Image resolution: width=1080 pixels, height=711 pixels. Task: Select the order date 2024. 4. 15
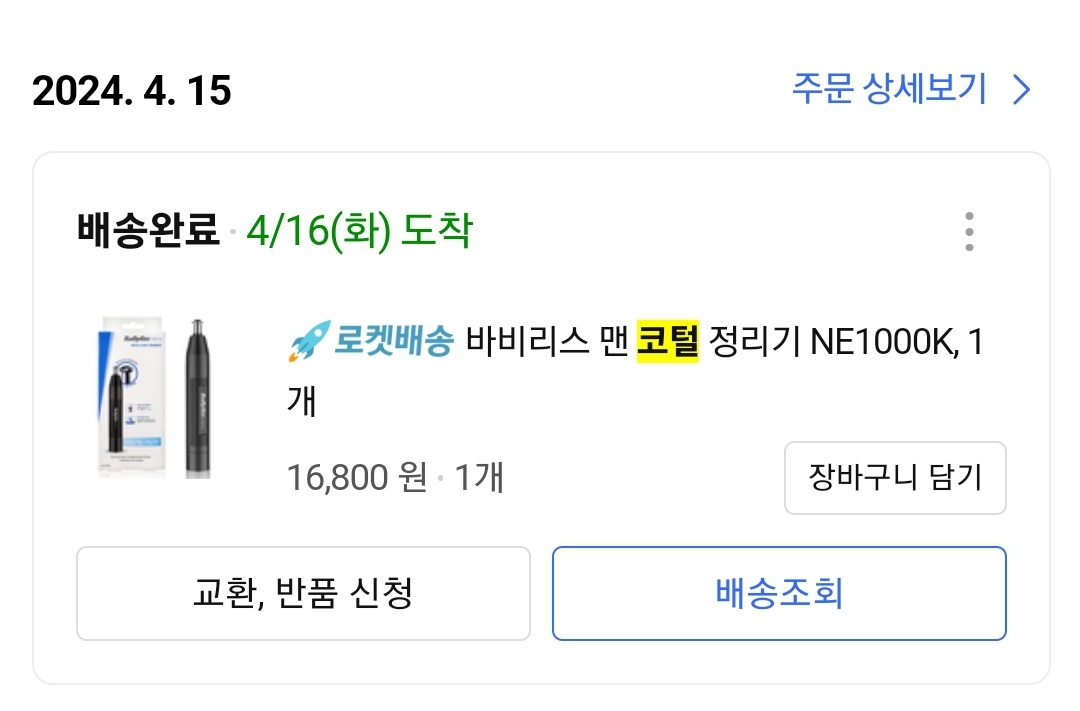click(x=132, y=91)
